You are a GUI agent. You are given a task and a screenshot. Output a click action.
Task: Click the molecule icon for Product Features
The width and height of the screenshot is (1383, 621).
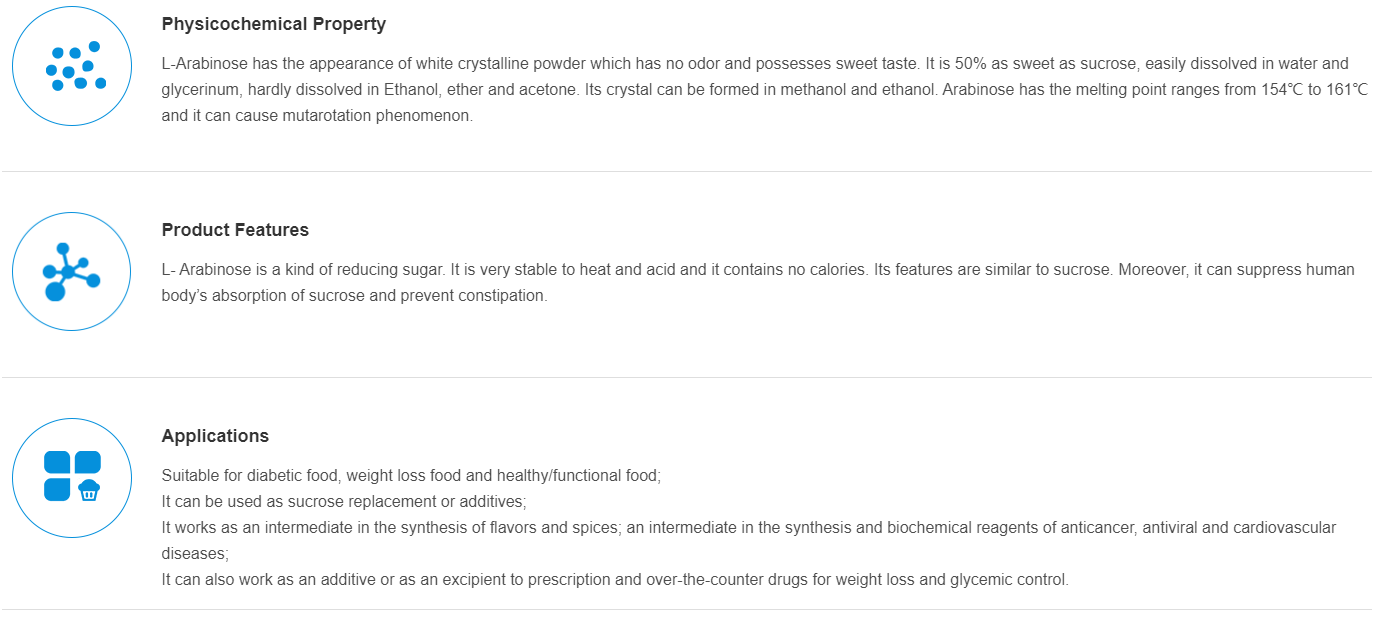[x=72, y=272]
